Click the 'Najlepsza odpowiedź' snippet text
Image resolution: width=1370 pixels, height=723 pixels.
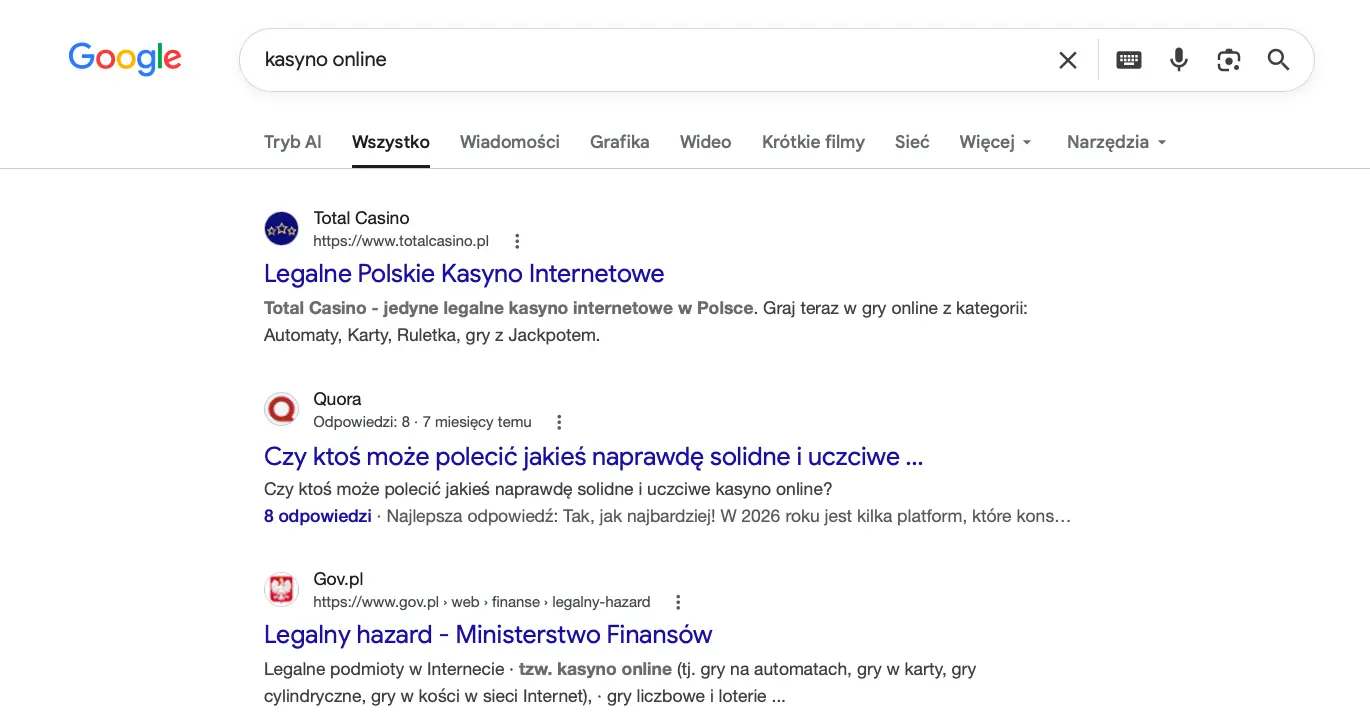point(729,516)
